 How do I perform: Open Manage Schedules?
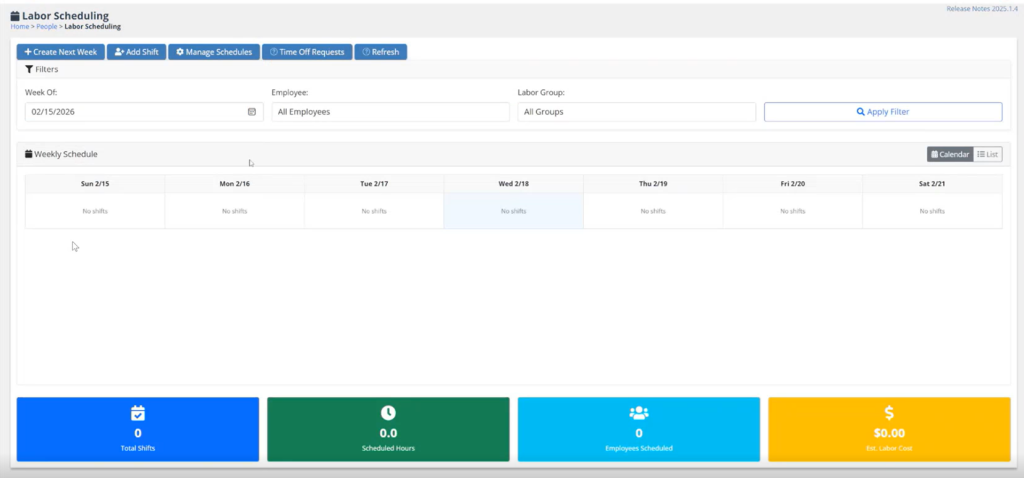(213, 51)
